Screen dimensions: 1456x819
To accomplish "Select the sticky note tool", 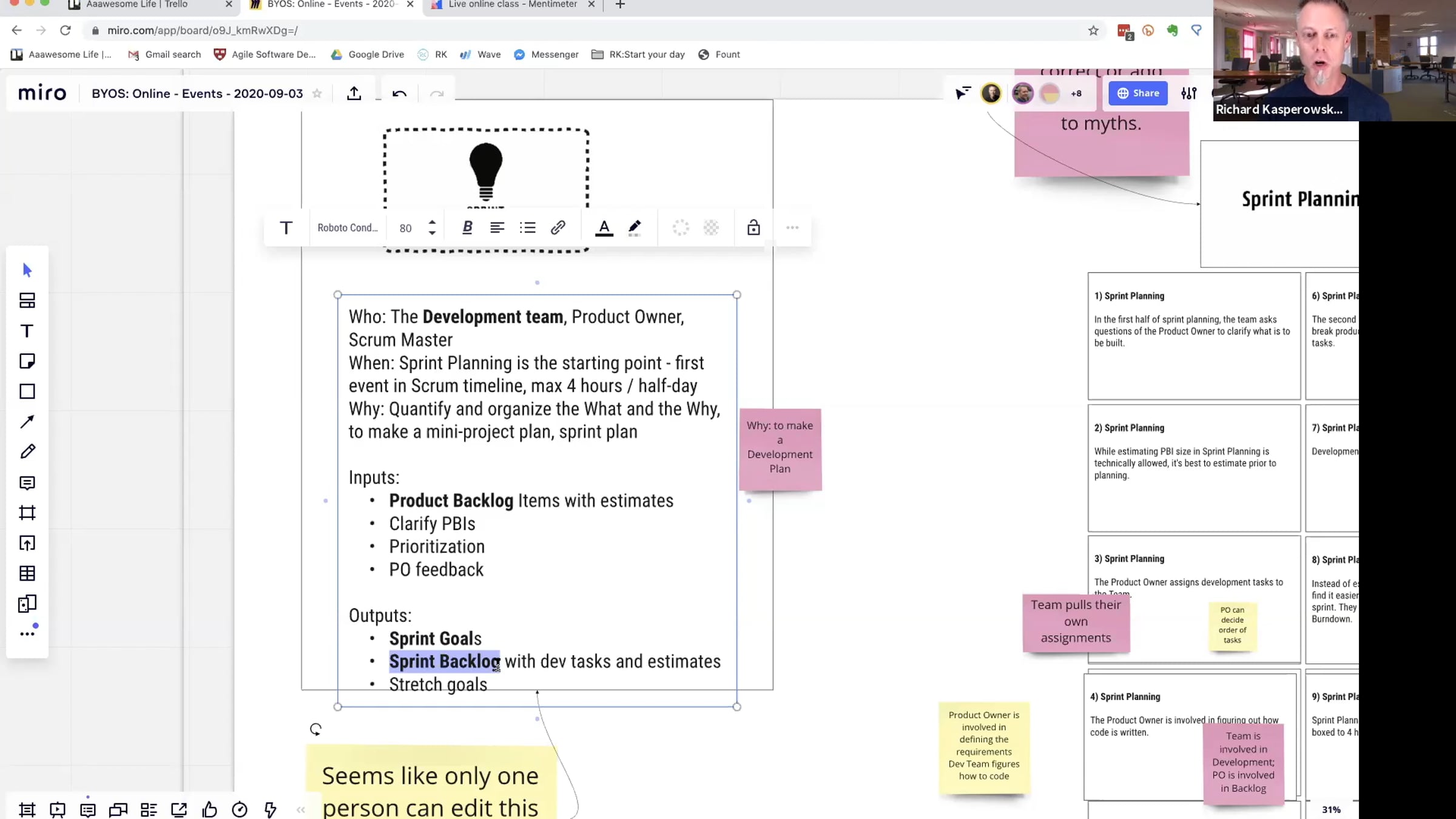I will click(27, 361).
